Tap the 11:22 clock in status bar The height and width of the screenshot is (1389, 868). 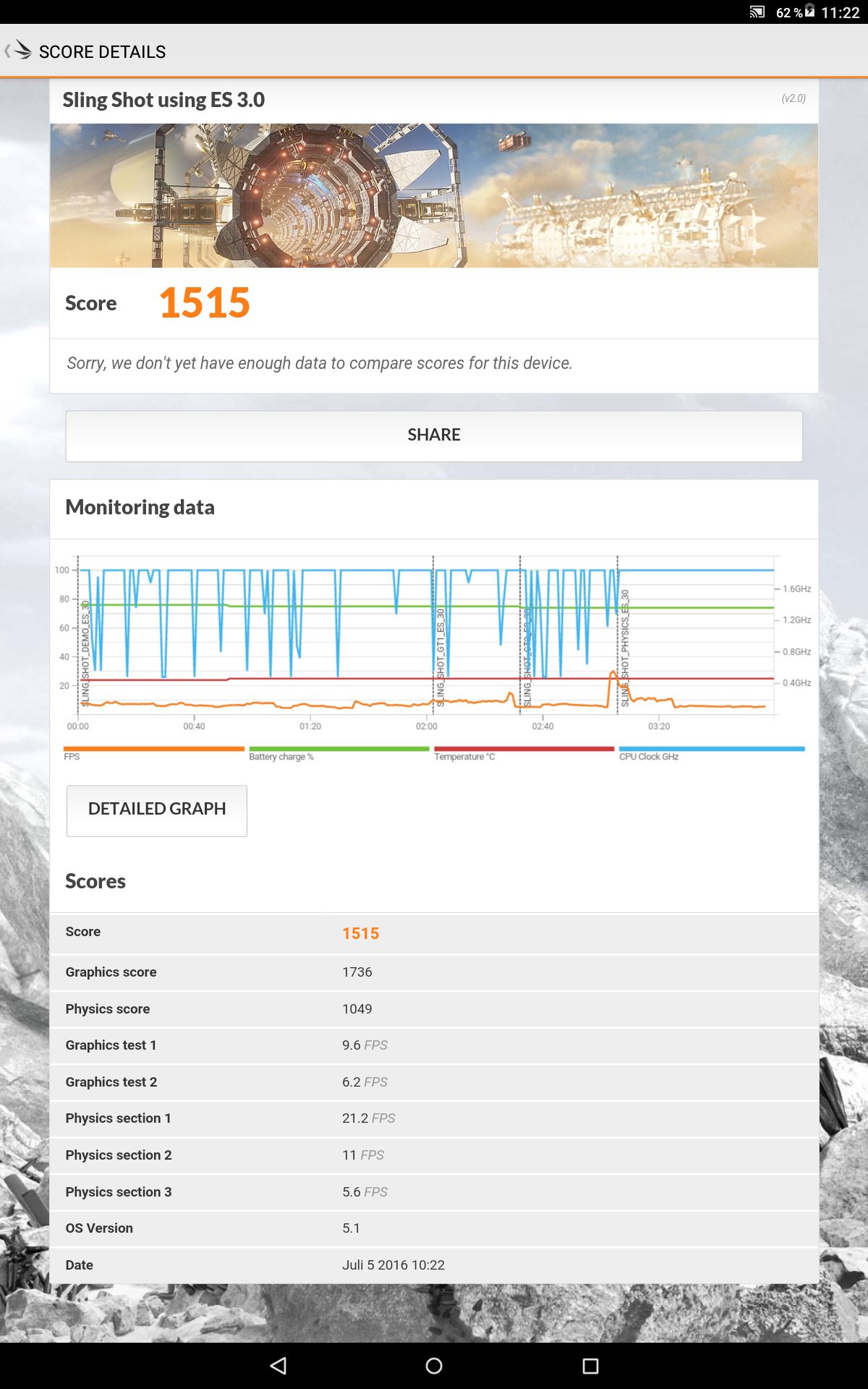pyautogui.click(x=841, y=12)
